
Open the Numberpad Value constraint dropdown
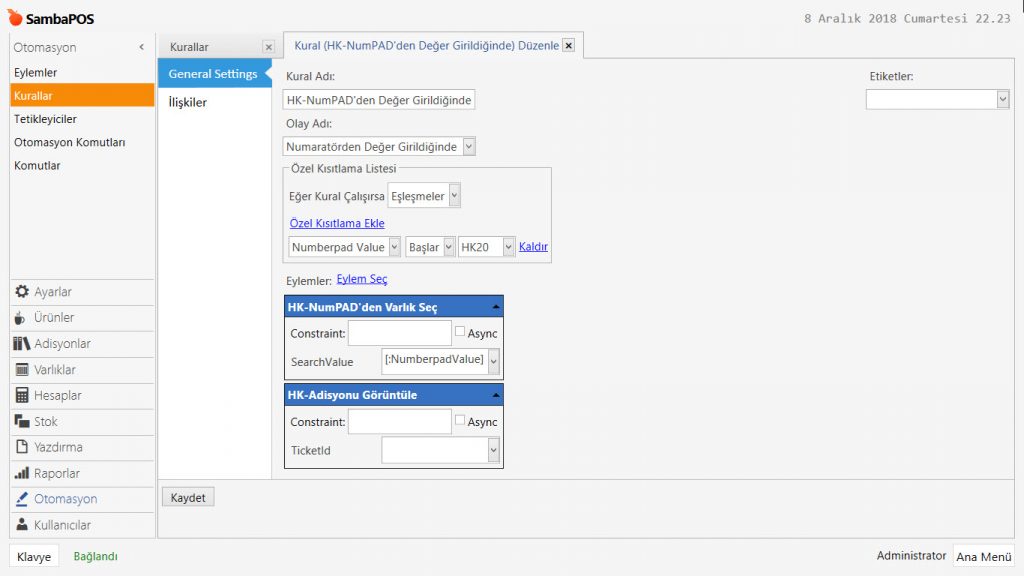pyautogui.click(x=394, y=247)
